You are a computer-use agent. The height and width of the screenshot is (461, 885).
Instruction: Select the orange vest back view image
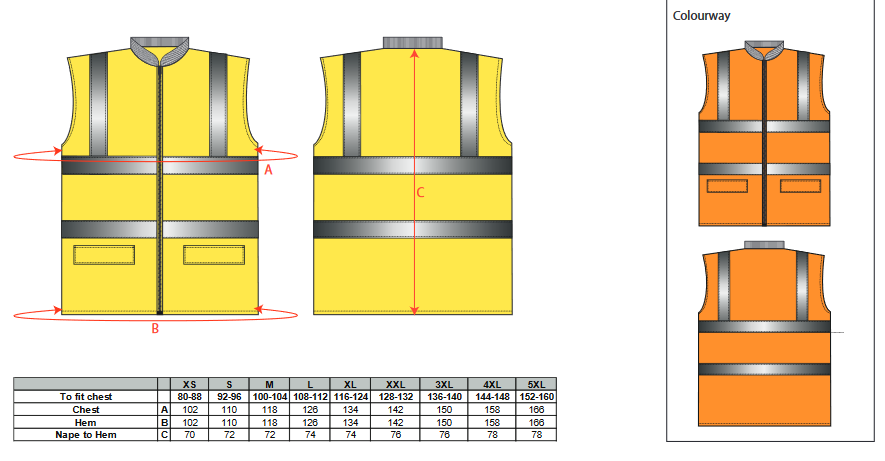764,333
